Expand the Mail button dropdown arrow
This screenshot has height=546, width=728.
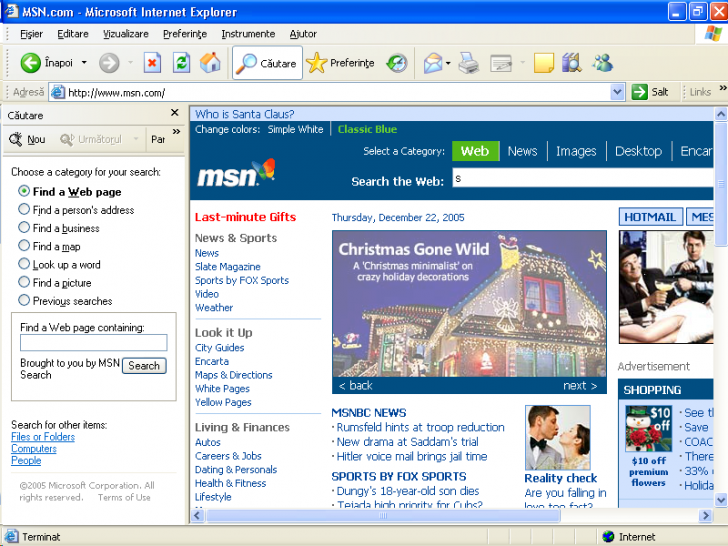tap(448, 63)
